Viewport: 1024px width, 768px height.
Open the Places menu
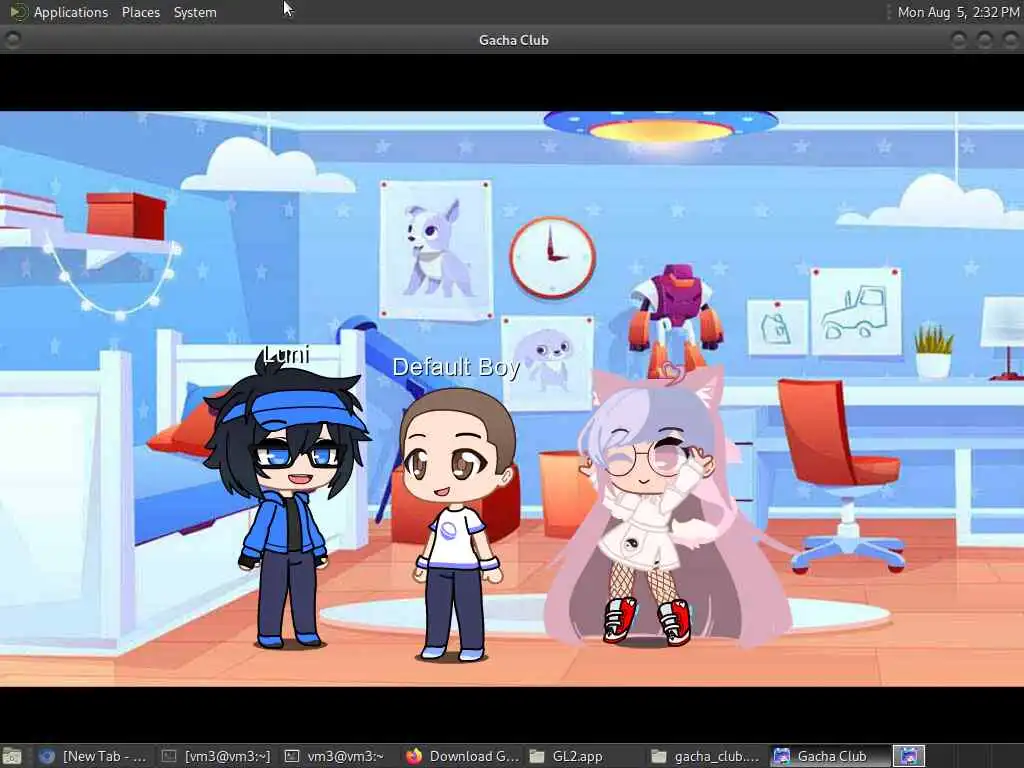[x=140, y=12]
